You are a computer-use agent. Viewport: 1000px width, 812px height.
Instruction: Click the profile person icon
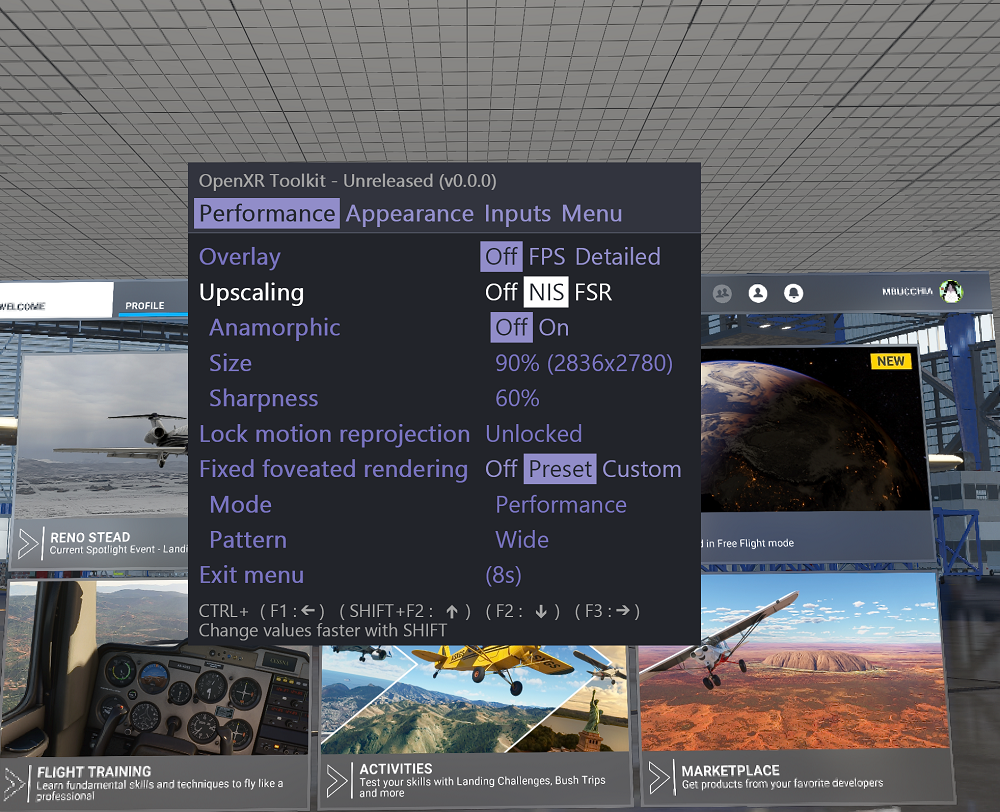[757, 291]
